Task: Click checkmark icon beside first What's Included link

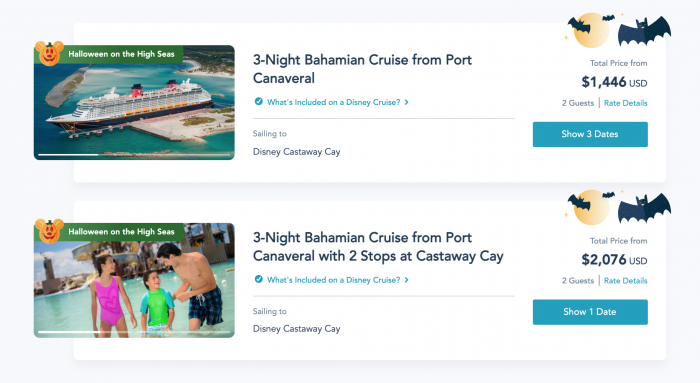Action: [x=258, y=101]
